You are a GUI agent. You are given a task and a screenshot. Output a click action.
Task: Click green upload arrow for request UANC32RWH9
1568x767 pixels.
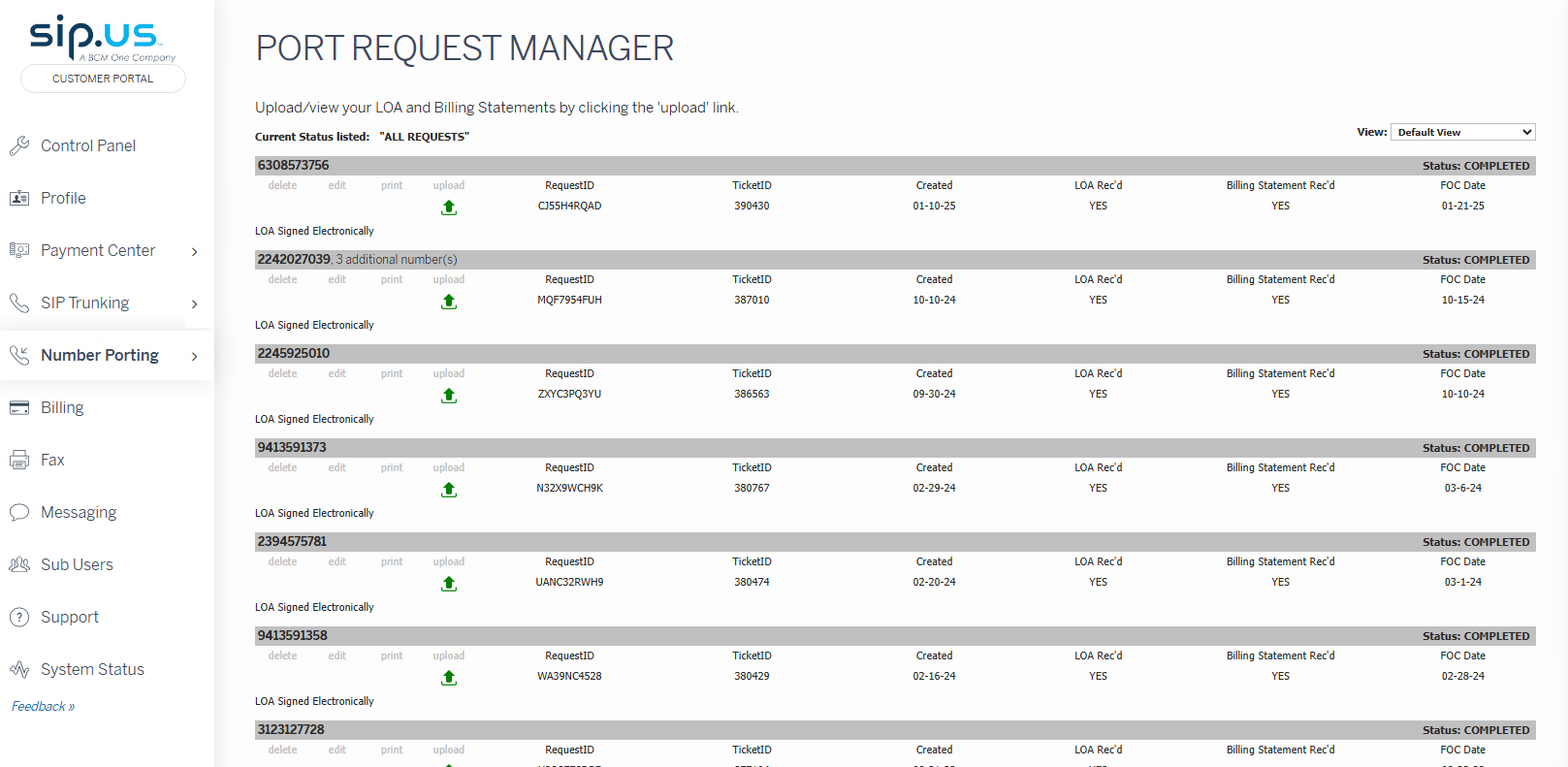pyautogui.click(x=449, y=584)
